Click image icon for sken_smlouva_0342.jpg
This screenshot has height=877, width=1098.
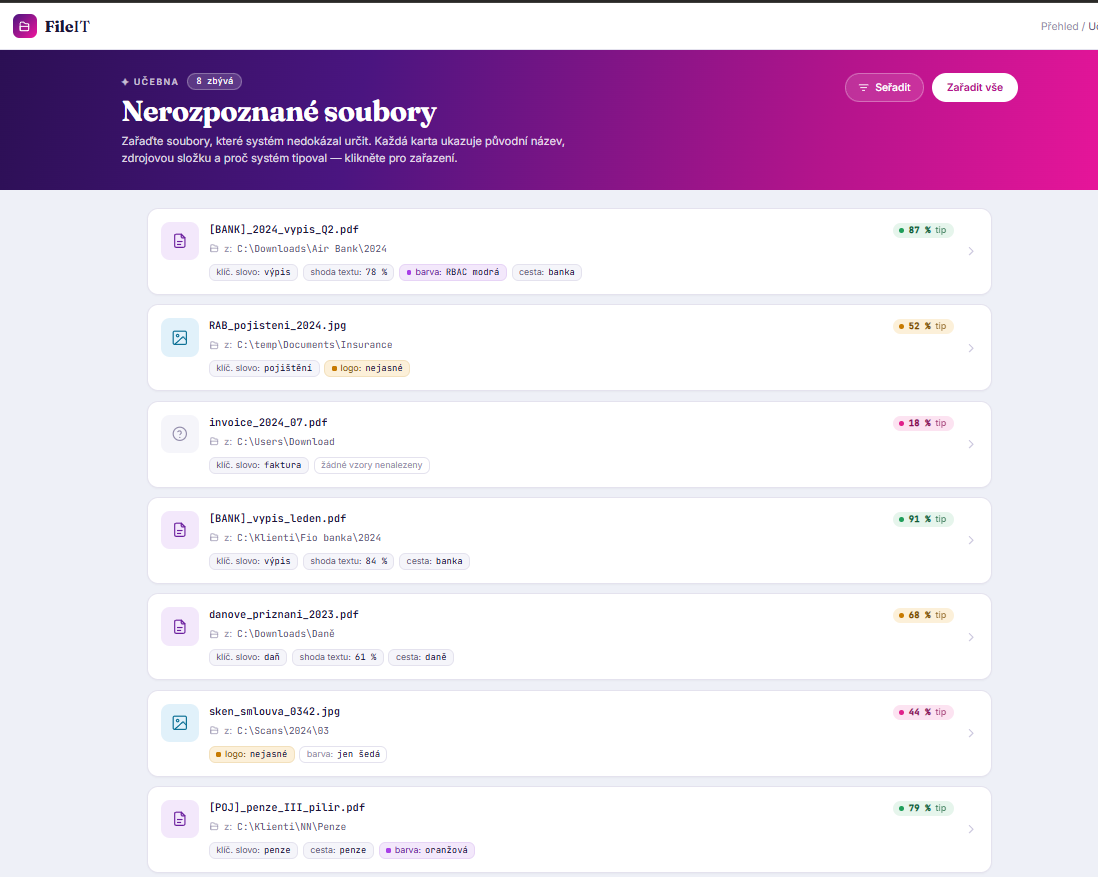coord(180,723)
